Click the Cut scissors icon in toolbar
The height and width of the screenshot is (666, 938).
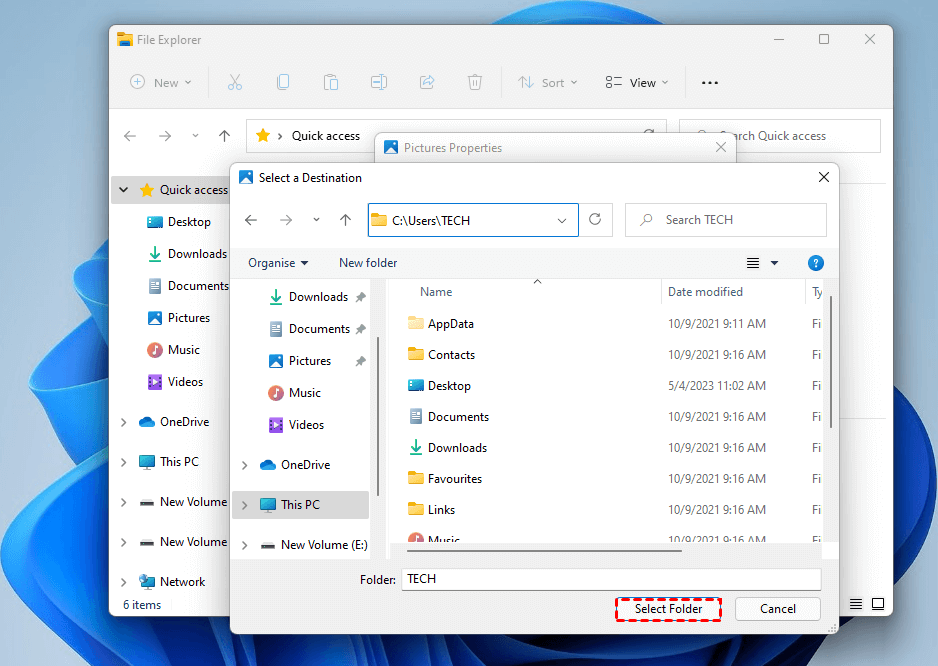pyautogui.click(x=235, y=83)
